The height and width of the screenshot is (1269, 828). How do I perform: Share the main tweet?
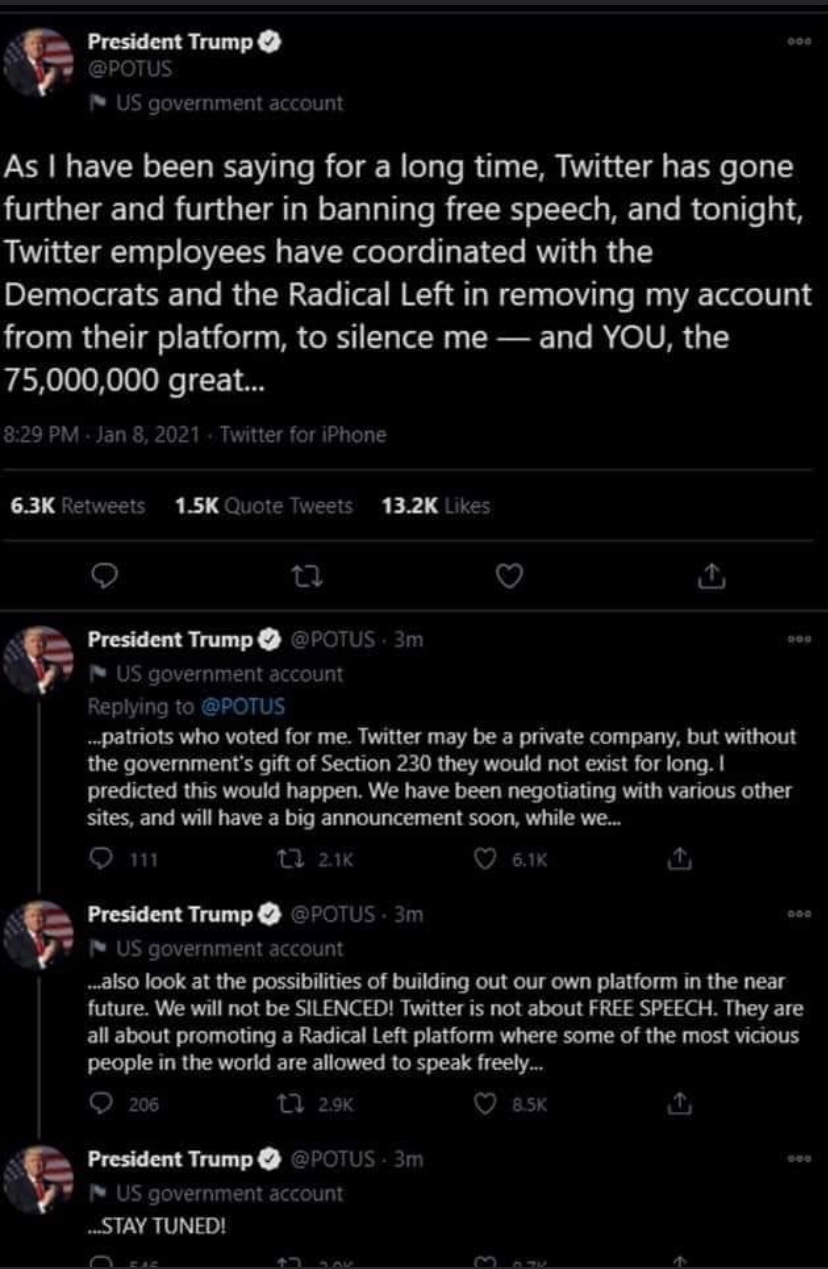pos(708,576)
